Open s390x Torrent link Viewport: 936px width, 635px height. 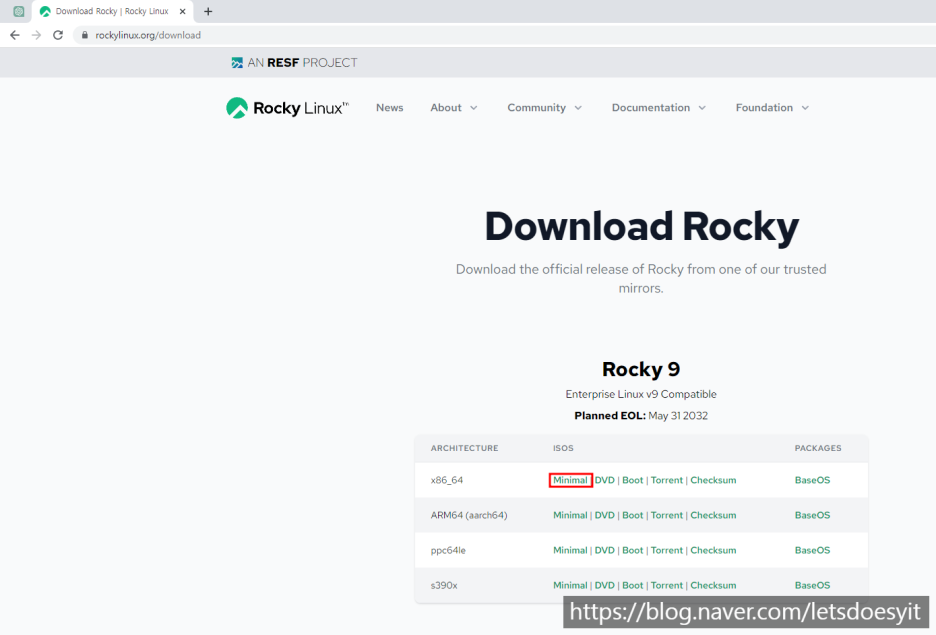pos(667,586)
